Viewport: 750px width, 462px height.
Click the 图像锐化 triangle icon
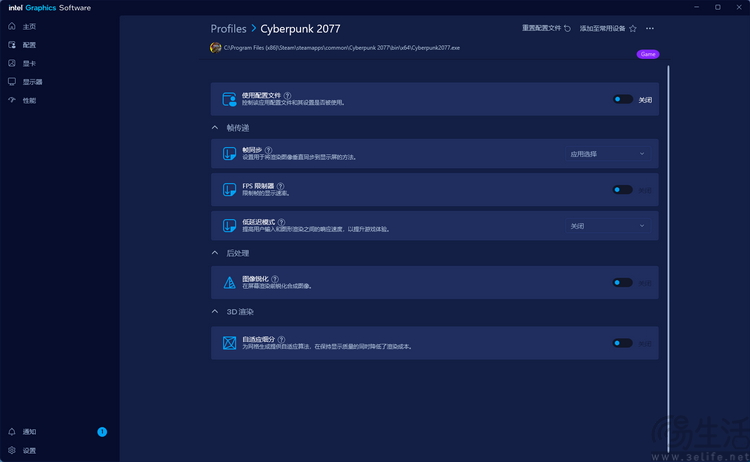(229, 283)
